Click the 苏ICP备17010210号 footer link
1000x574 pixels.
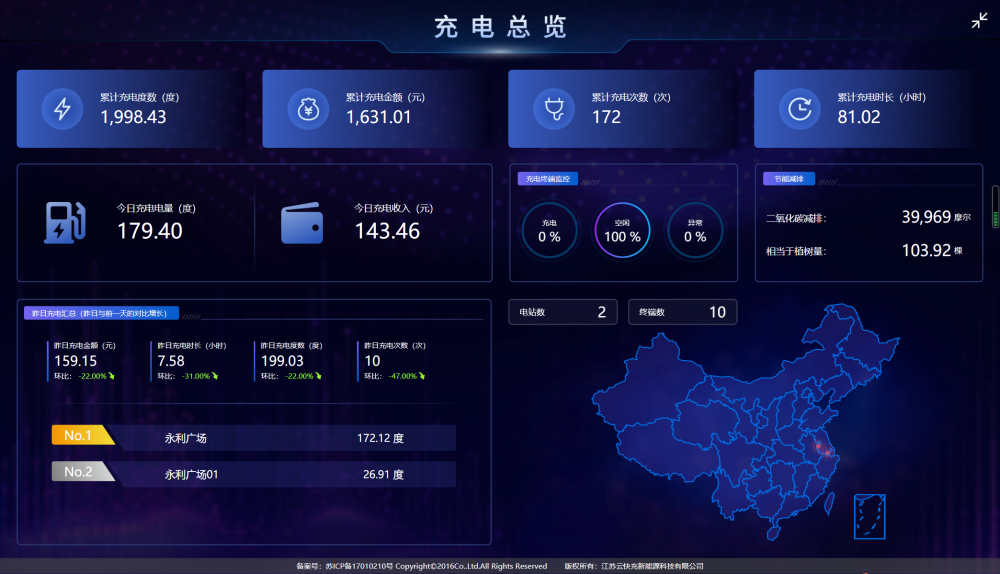[x=359, y=566]
